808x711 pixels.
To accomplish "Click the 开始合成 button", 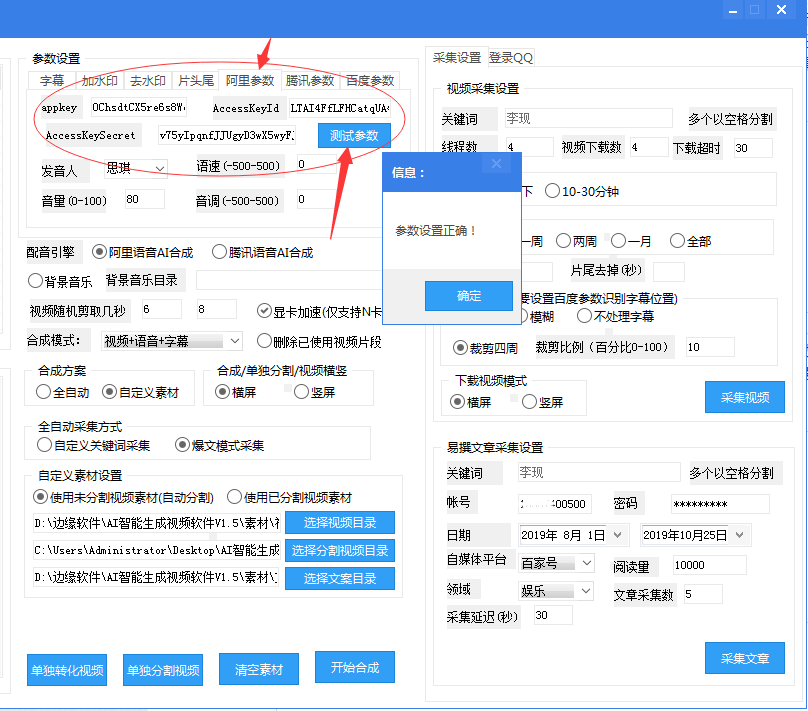I will click(x=355, y=667).
